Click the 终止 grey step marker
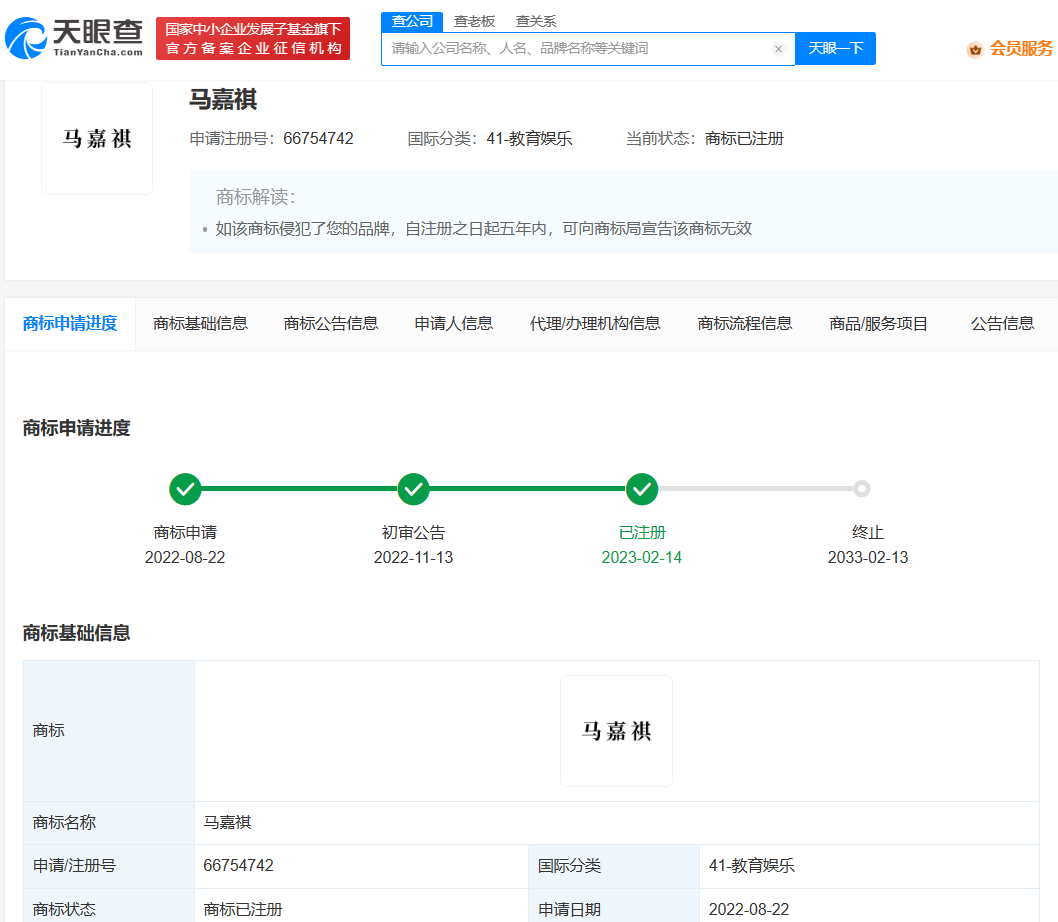 point(862,489)
